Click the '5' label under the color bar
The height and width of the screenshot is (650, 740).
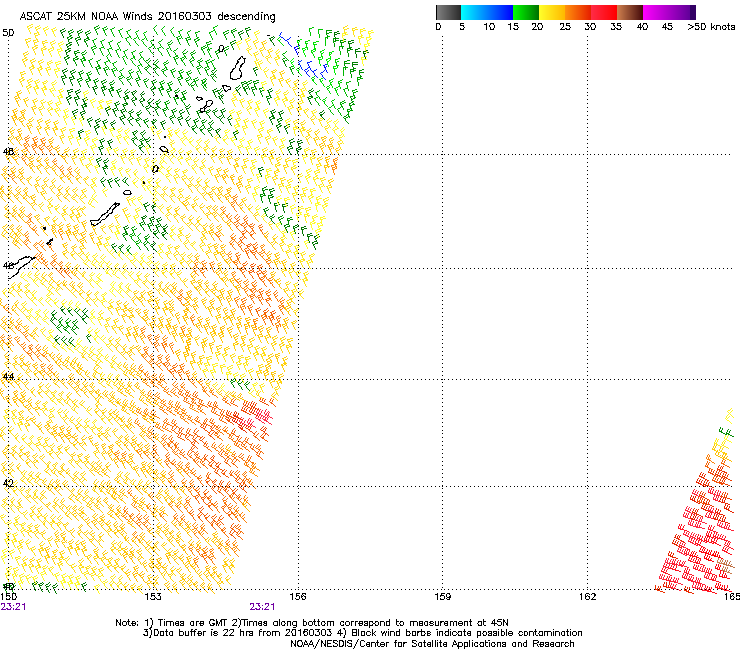462,26
